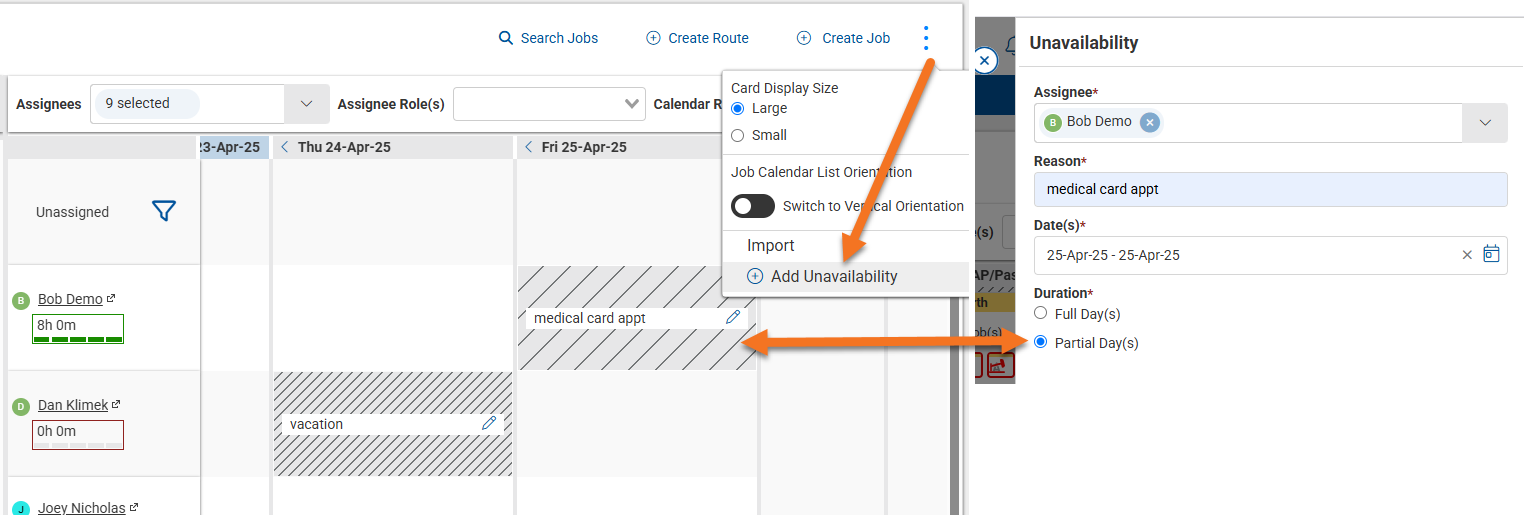Go to previous day from Fri 25-Apr-25
The height and width of the screenshot is (515, 1524).
pyautogui.click(x=528, y=147)
